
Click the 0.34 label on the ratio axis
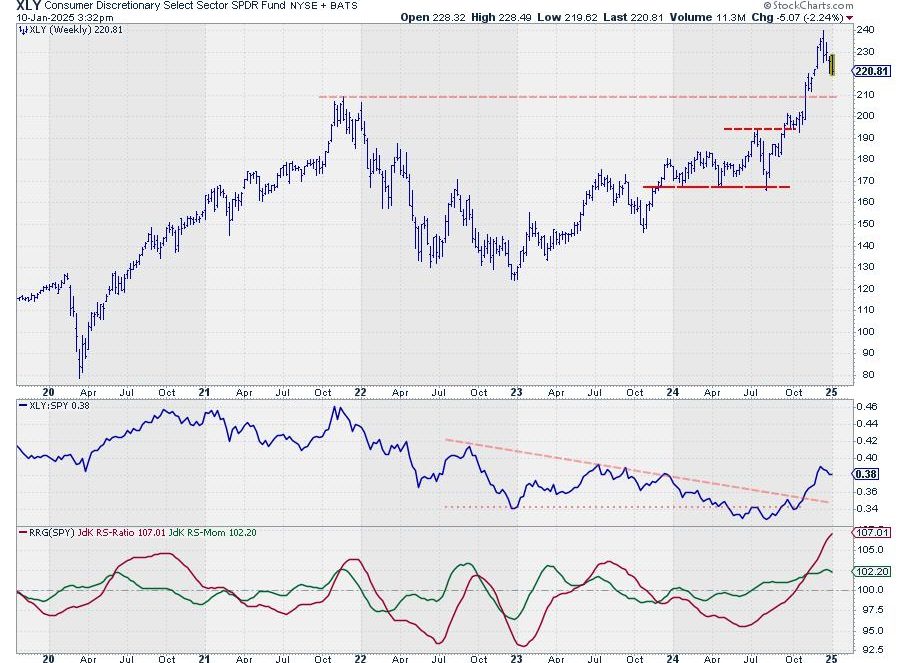(x=867, y=509)
